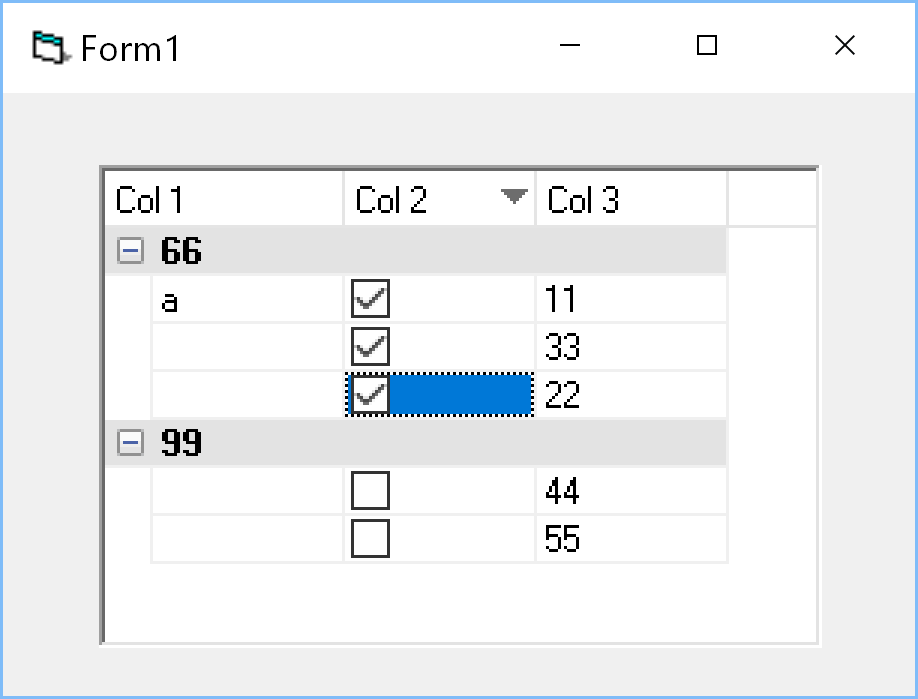Click the checkbox icon in the row with 44
The height and width of the screenshot is (699, 918).
(x=370, y=490)
